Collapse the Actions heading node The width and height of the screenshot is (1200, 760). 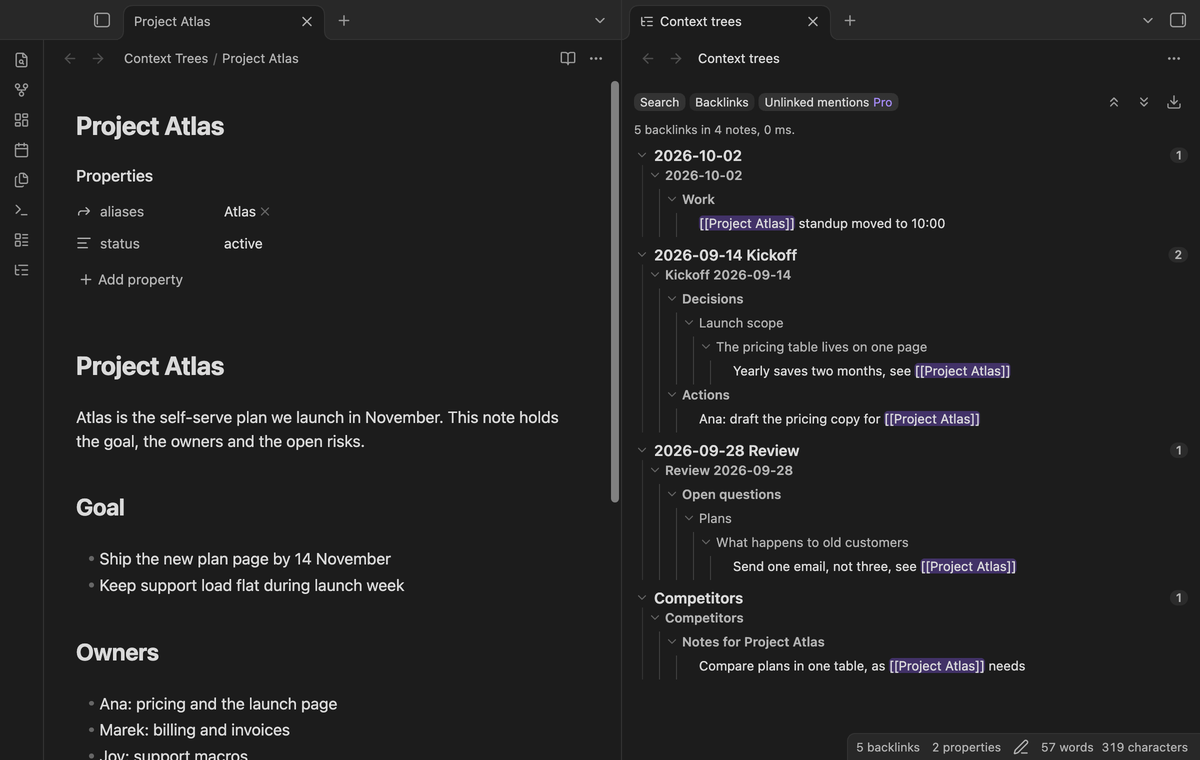(672, 395)
